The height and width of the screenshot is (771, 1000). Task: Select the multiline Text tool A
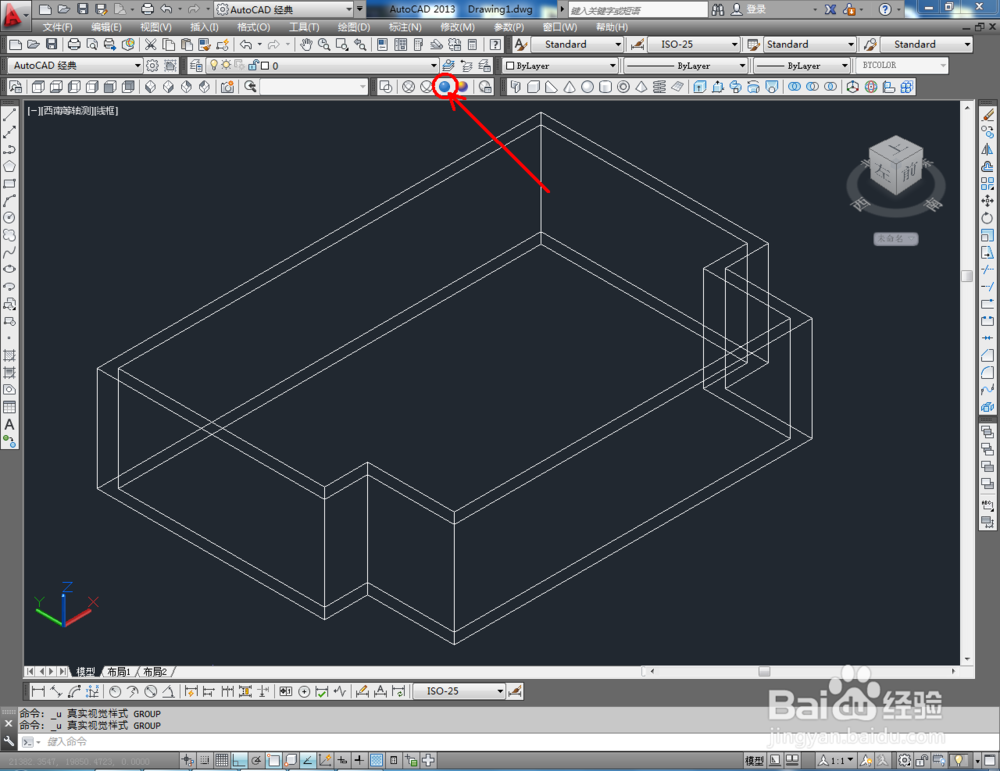10,424
